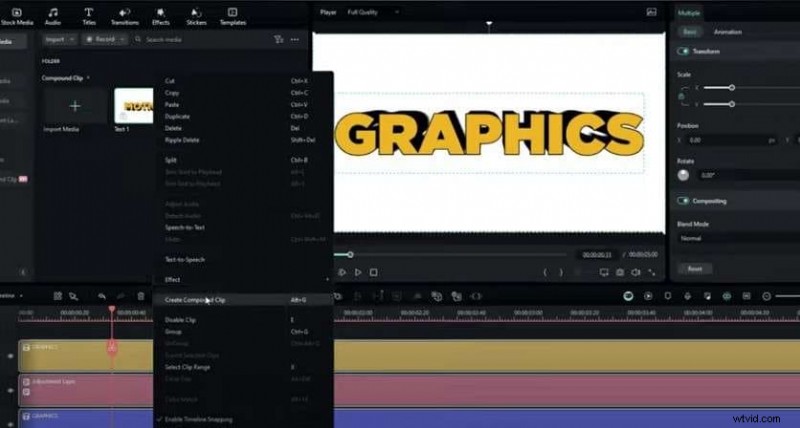Adjust the Scale Y slider
Screen dimensions: 800x428
[732, 104]
